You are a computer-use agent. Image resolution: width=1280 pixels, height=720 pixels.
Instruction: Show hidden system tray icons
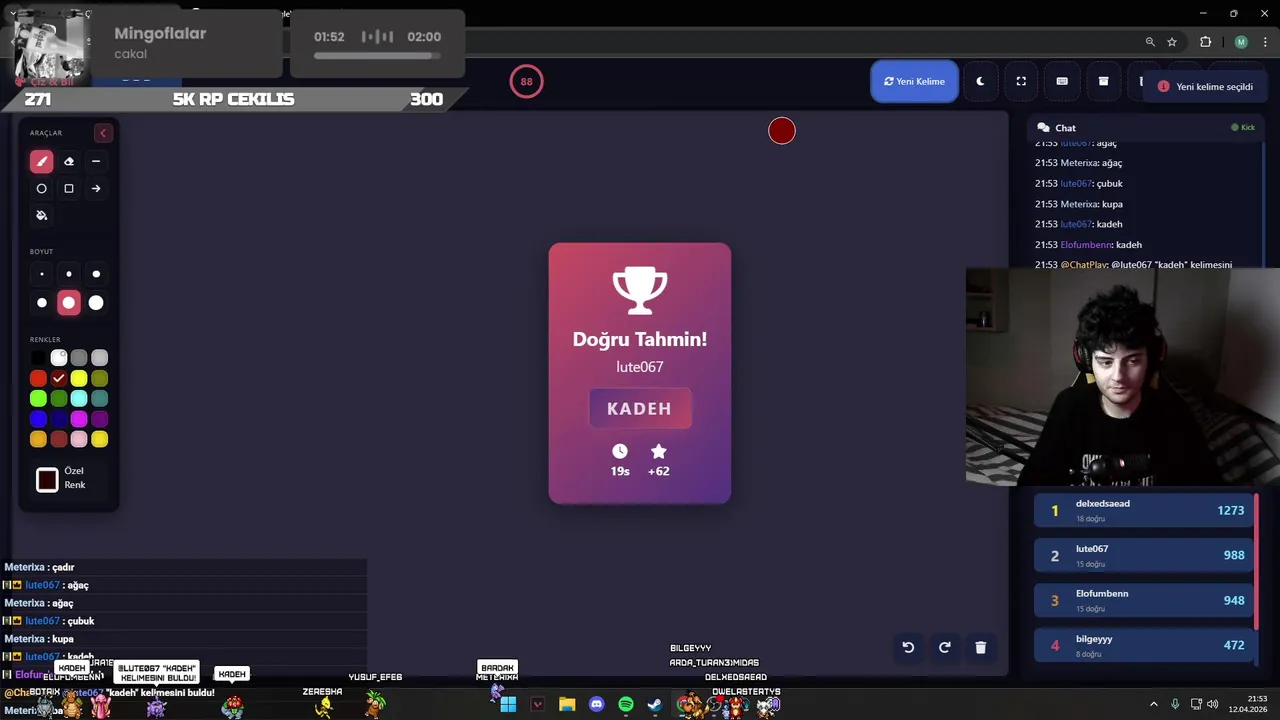[1153, 705]
